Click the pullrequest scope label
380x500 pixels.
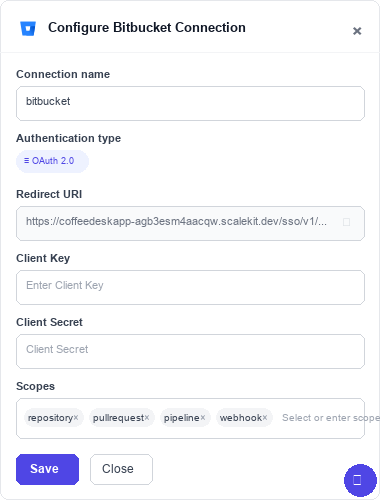[x=118, y=418]
